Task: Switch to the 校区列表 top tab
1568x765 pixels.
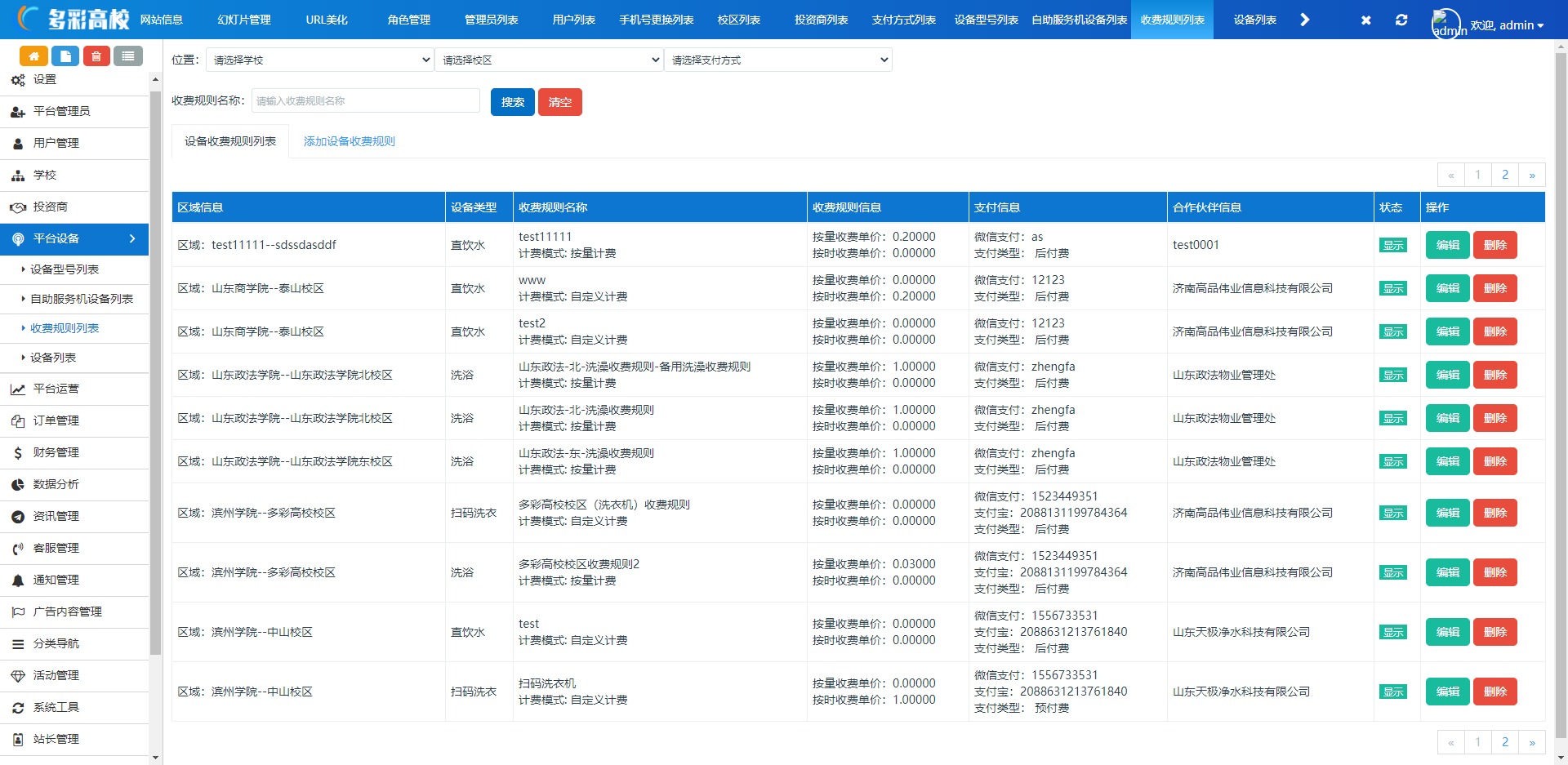Action: coord(739,20)
